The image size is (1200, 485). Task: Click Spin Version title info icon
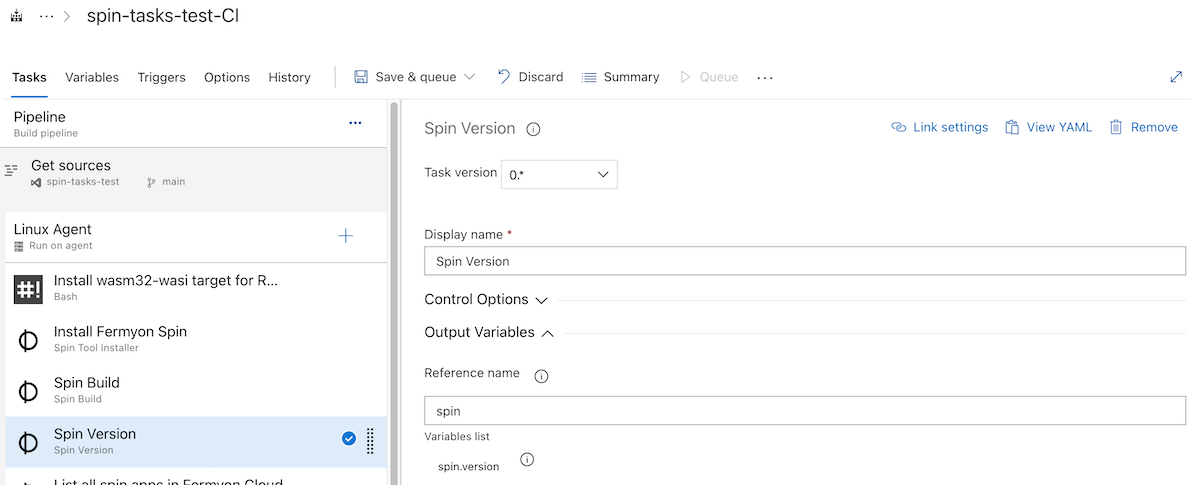[533, 129]
